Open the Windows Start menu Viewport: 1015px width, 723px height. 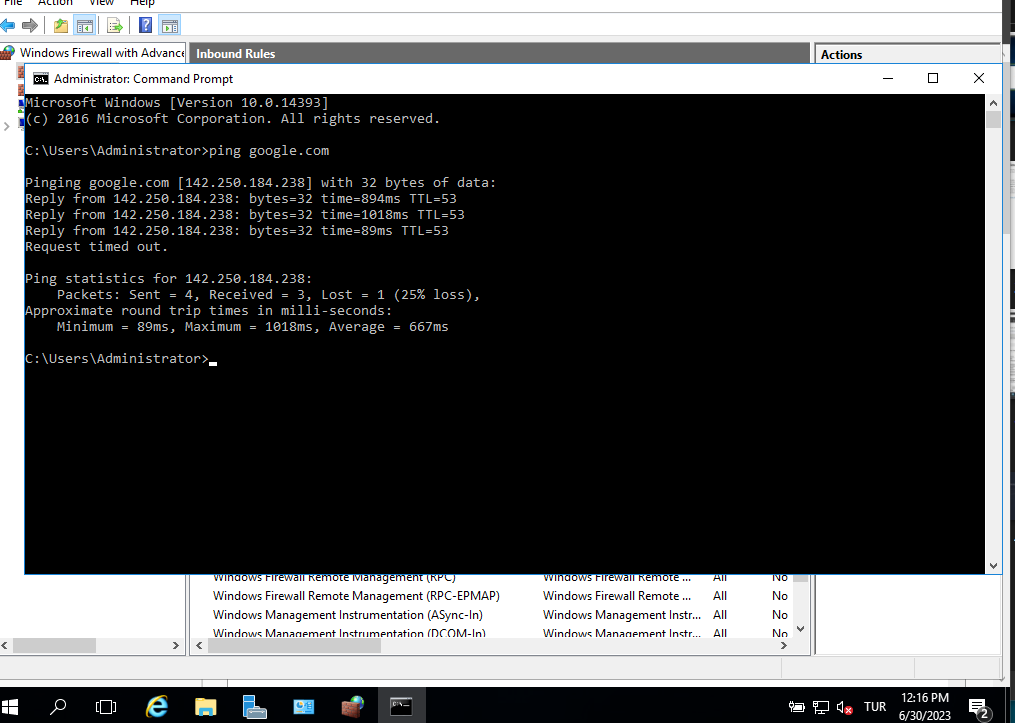click(x=18, y=706)
